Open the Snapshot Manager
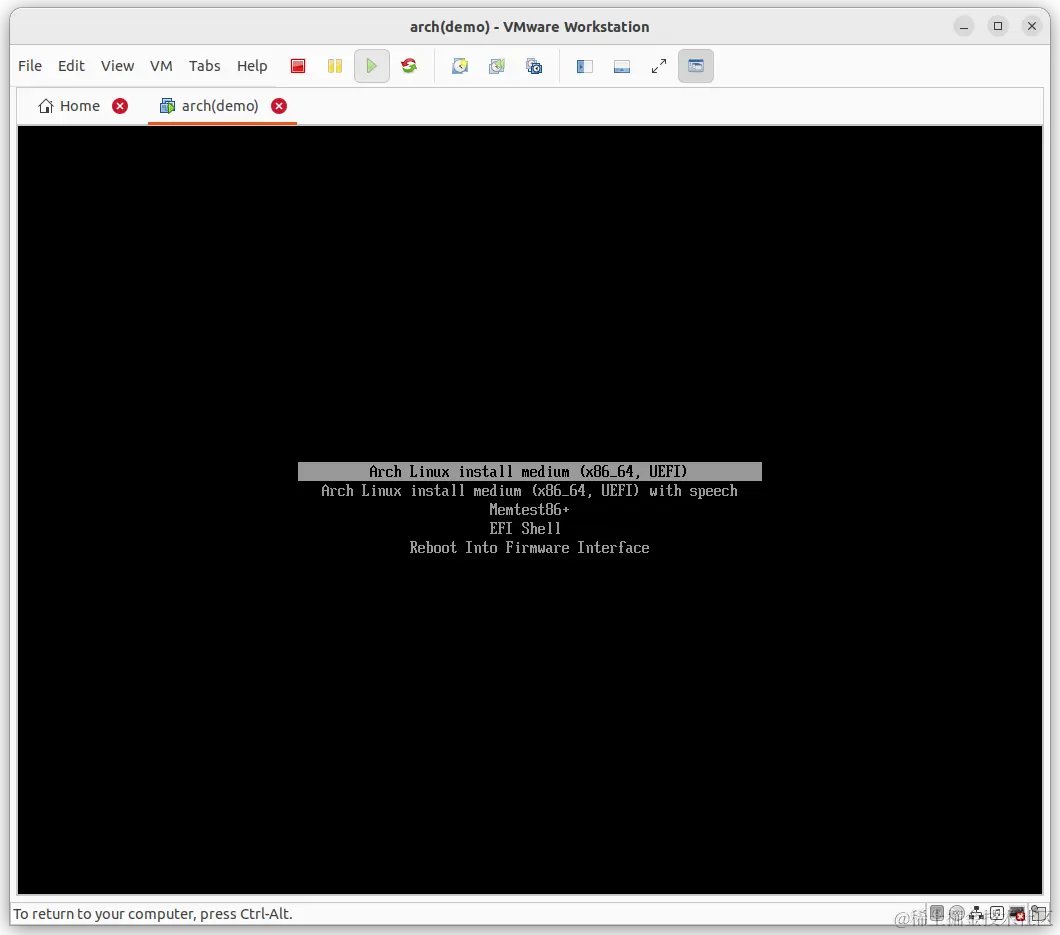 tap(534, 66)
